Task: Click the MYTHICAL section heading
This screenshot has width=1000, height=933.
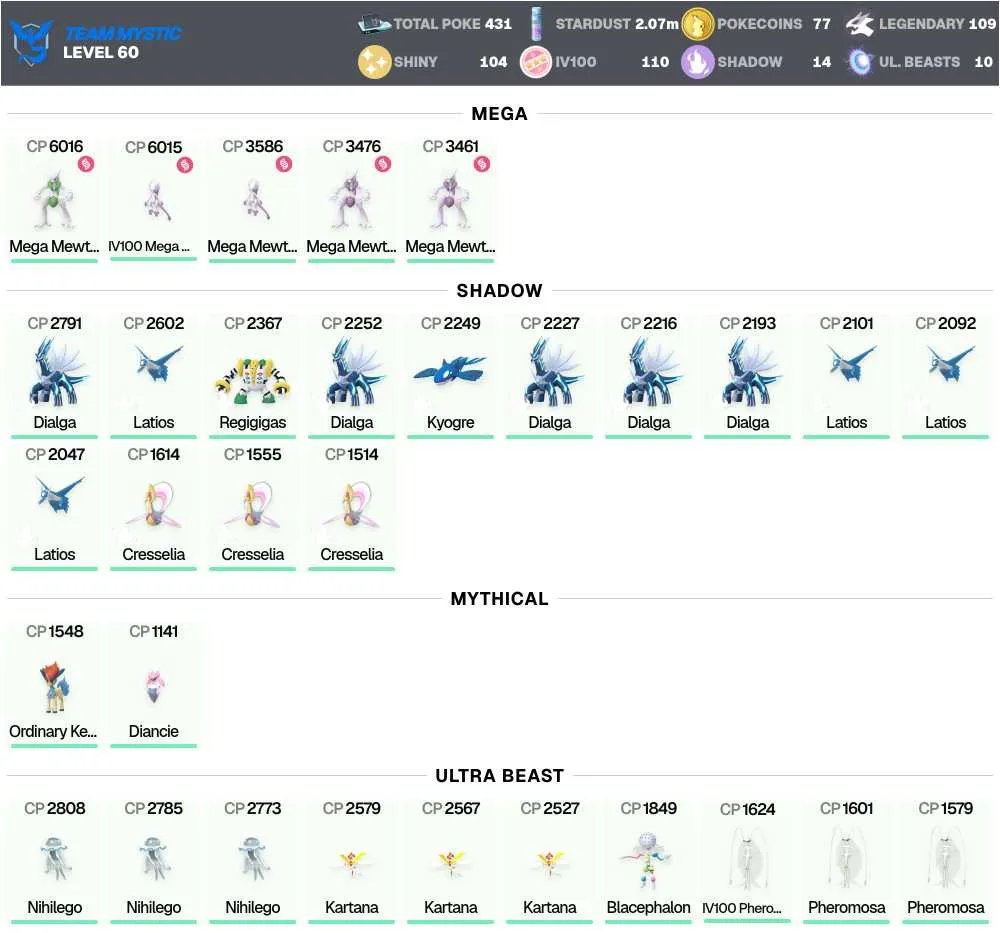Action: [x=499, y=599]
